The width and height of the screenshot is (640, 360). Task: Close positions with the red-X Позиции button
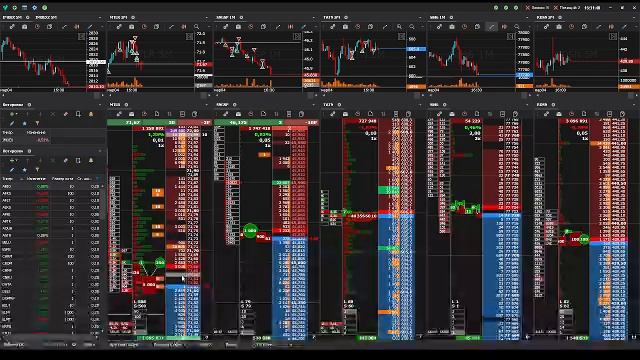[567, 8]
